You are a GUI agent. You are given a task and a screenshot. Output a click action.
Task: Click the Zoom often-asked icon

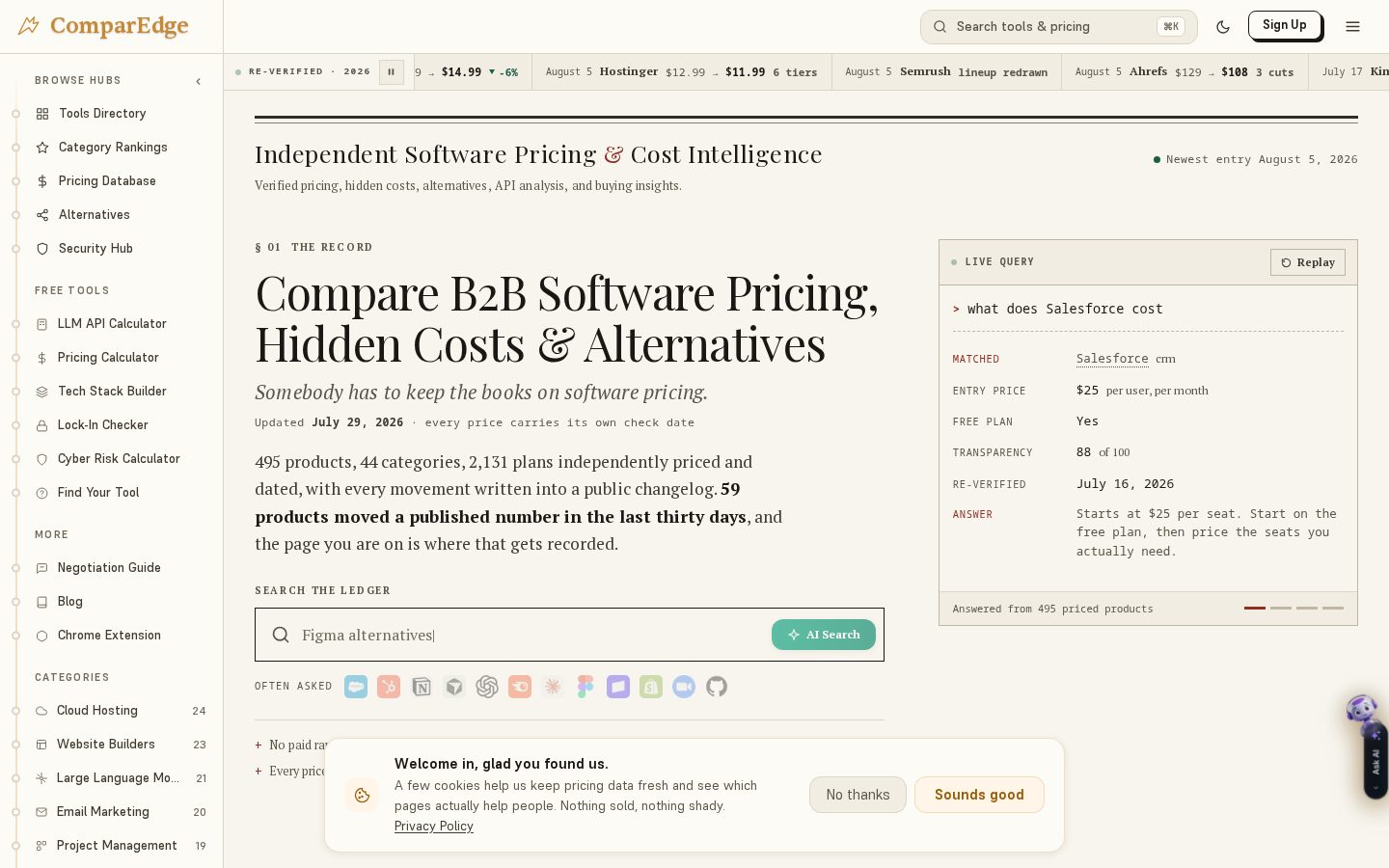(684, 687)
